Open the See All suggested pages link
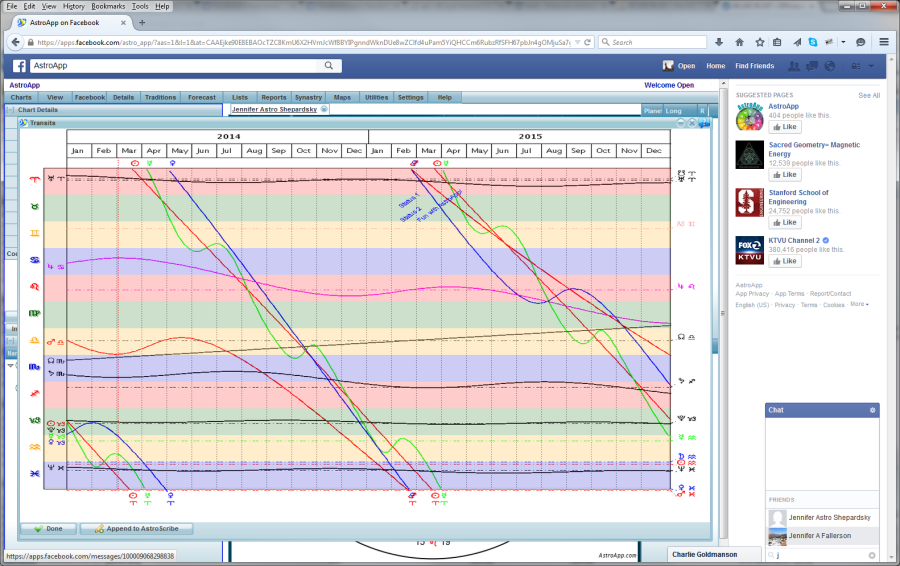 tap(869, 95)
